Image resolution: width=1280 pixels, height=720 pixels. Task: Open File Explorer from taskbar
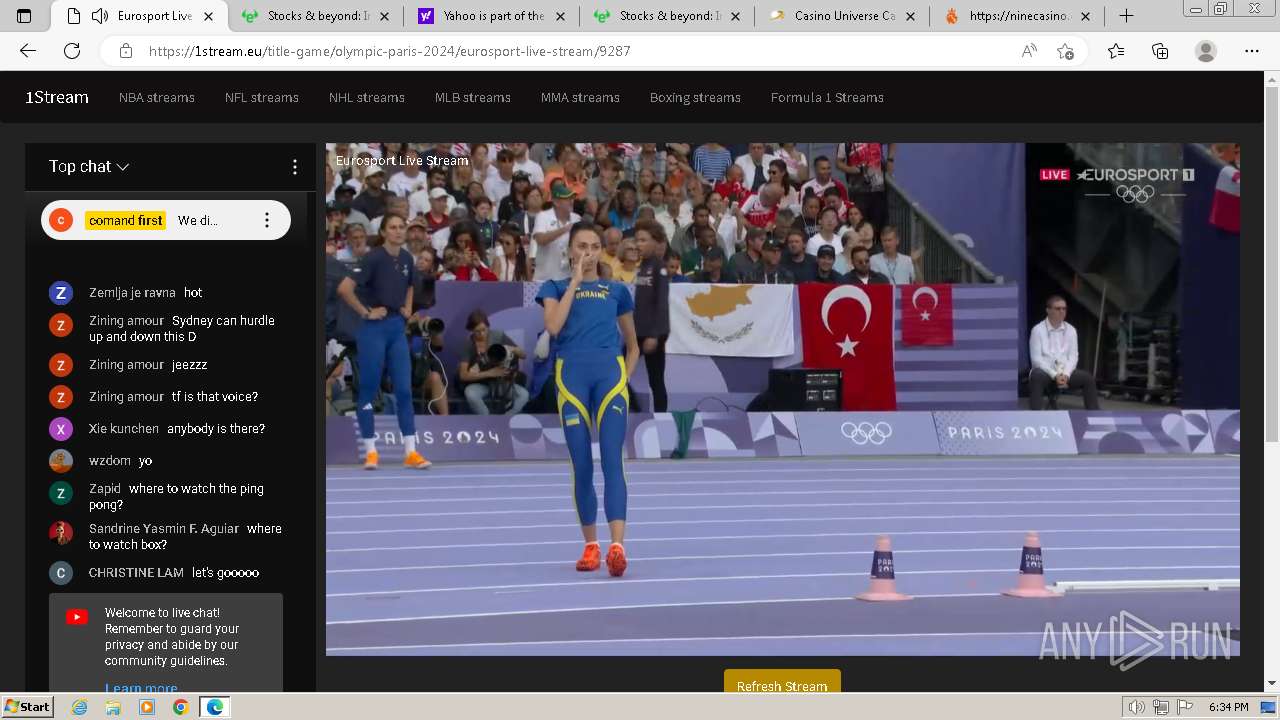click(x=113, y=707)
